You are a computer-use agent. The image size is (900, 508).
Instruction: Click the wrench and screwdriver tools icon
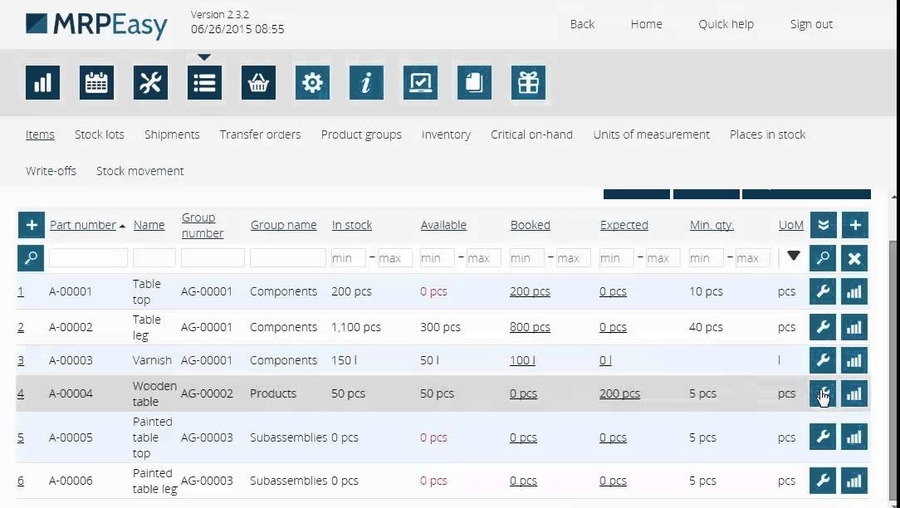click(151, 83)
